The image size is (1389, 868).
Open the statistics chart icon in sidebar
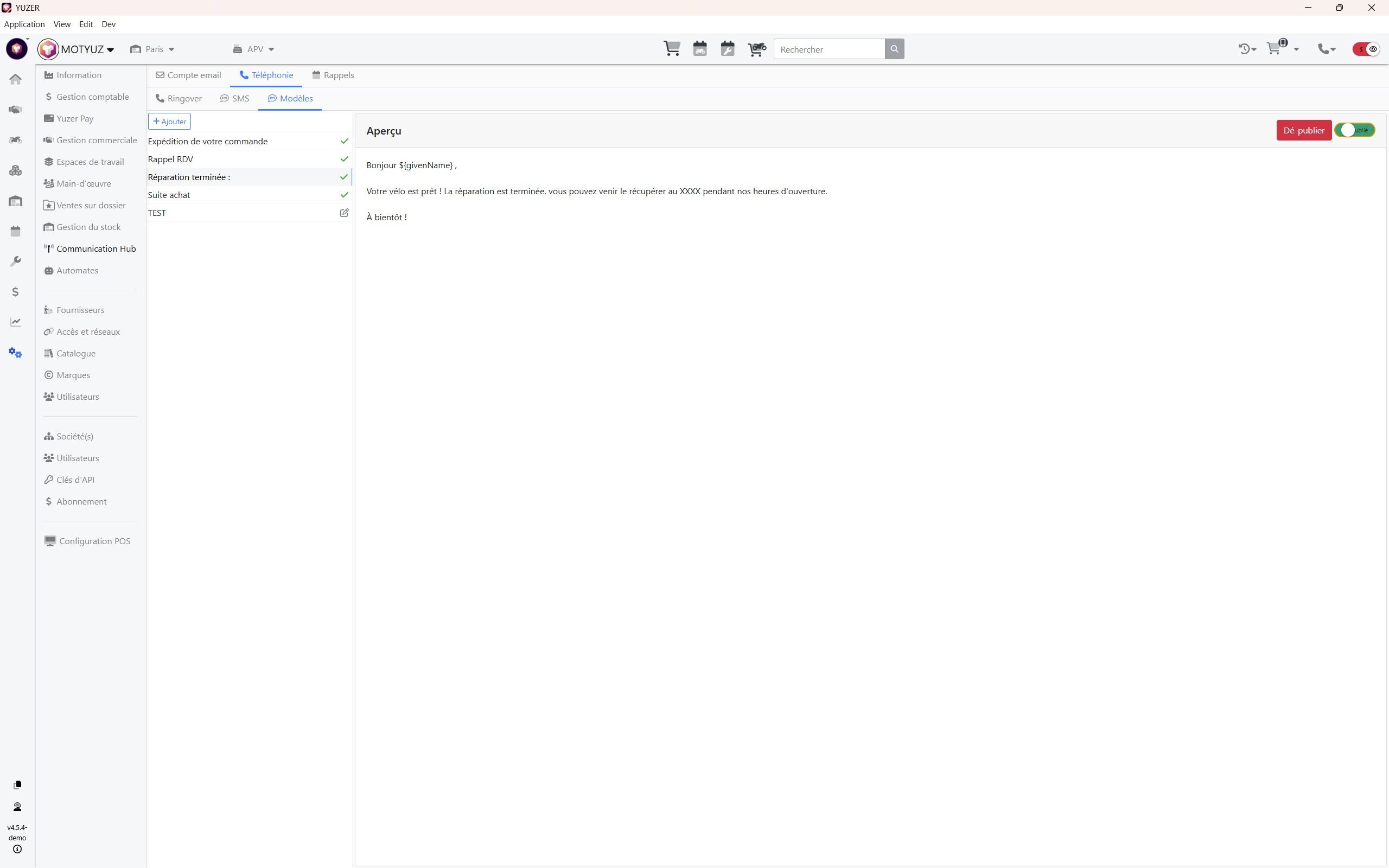[x=16, y=322]
